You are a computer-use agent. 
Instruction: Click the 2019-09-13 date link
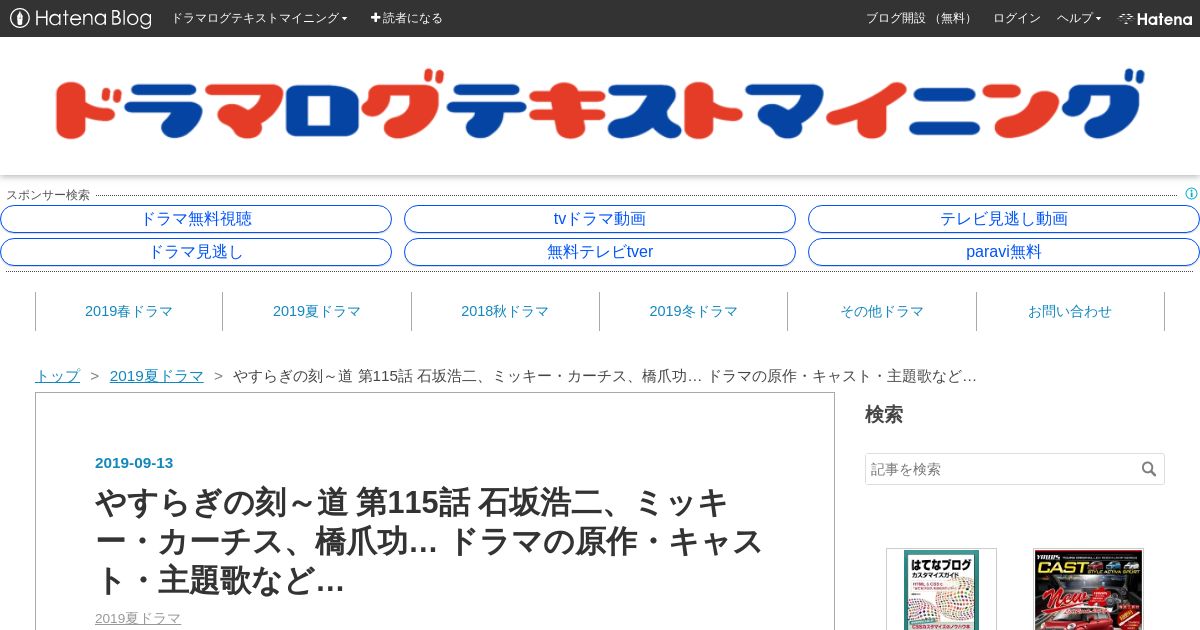(x=134, y=463)
